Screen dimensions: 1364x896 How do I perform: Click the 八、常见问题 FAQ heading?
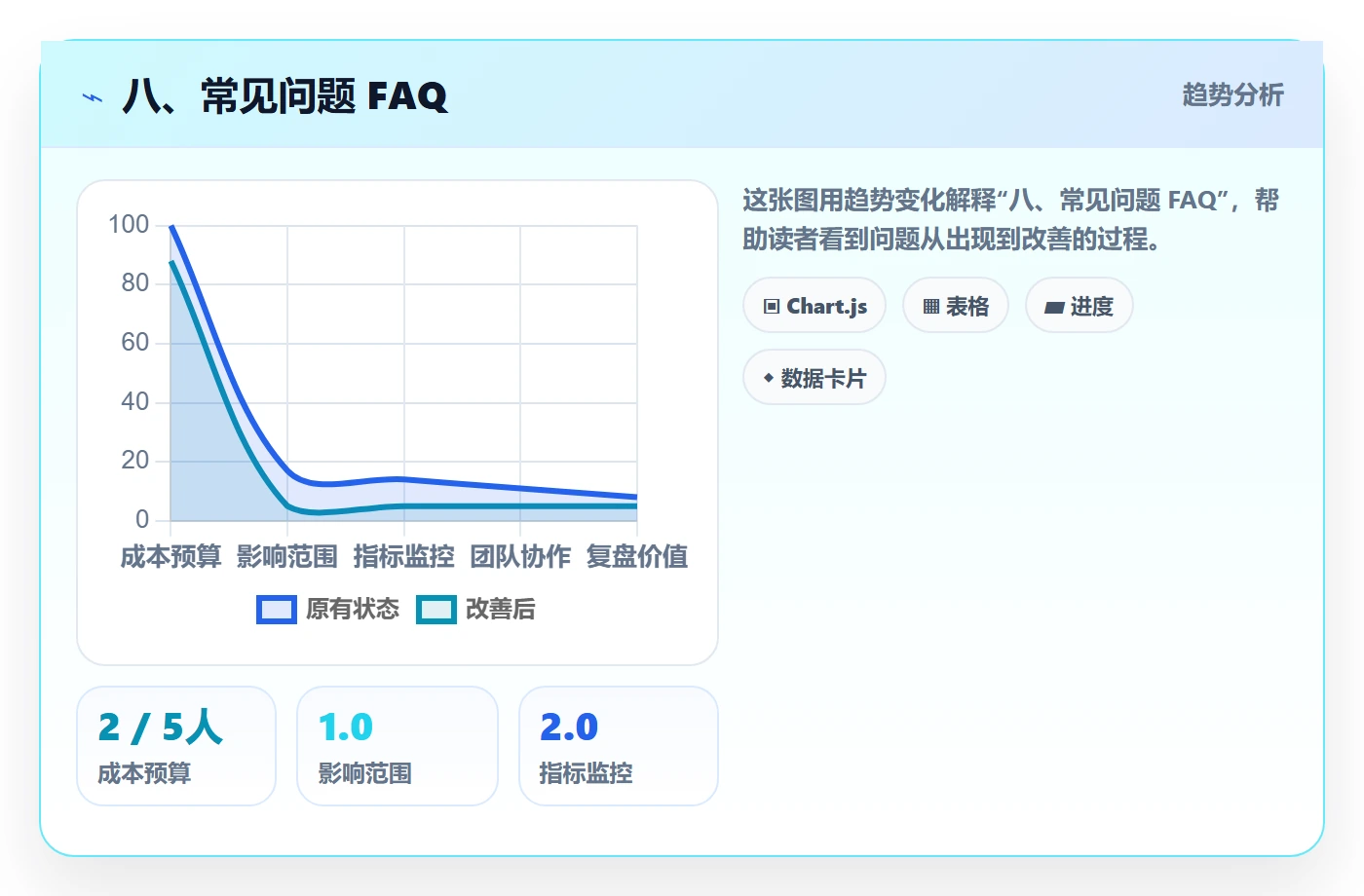click(x=284, y=96)
